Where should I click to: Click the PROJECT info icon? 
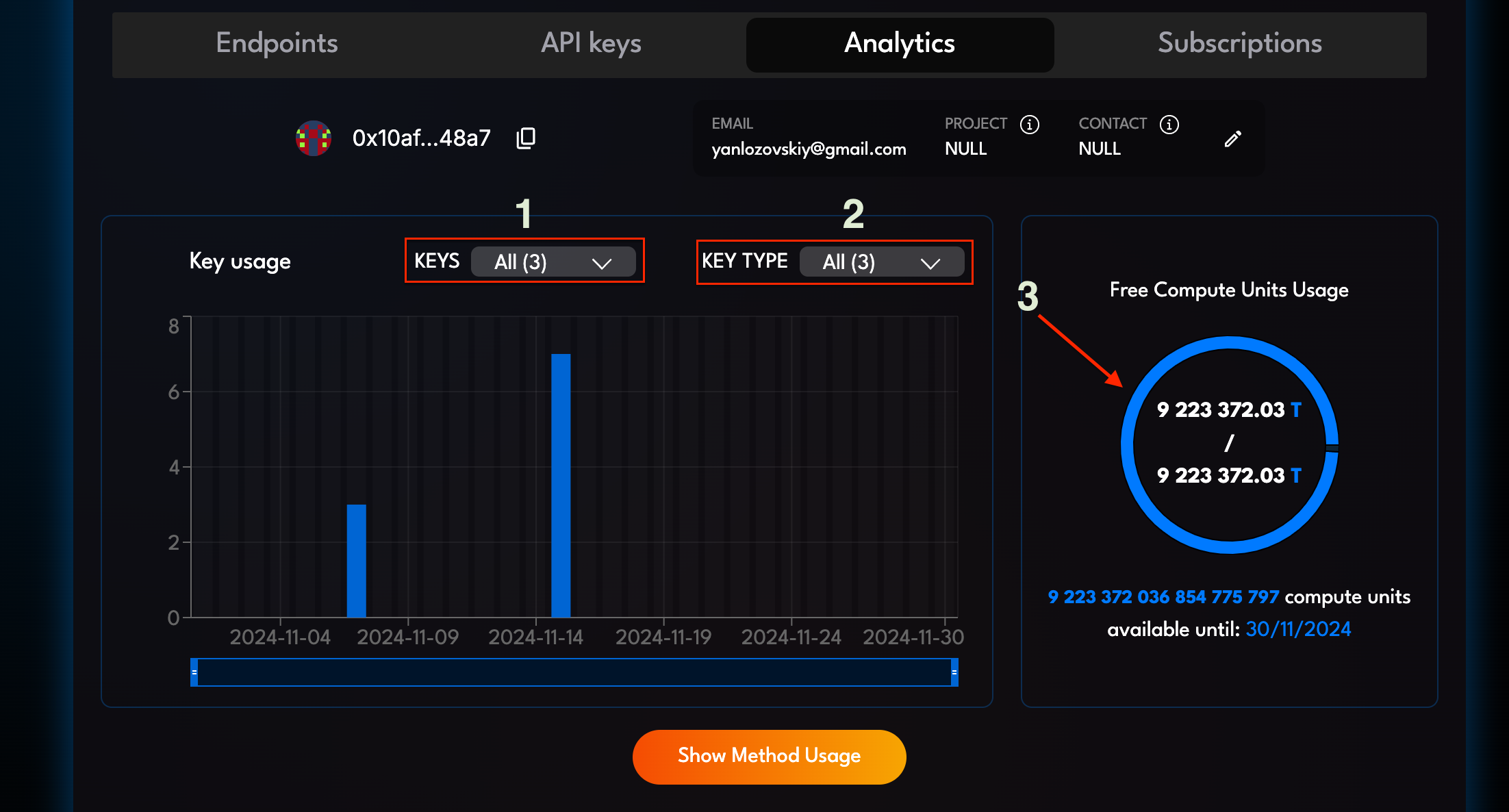point(1029,125)
